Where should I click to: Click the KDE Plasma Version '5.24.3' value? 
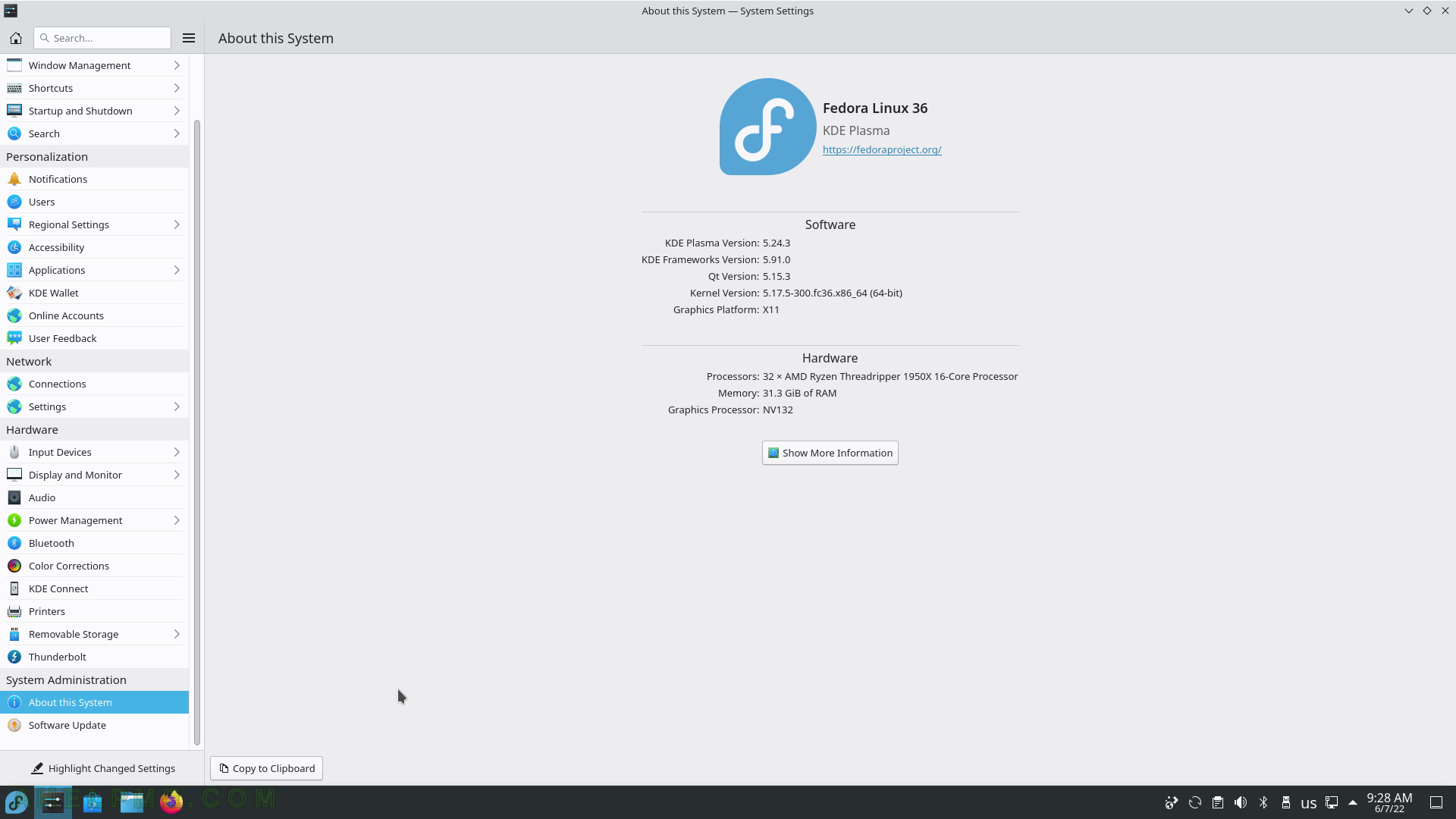tap(777, 243)
